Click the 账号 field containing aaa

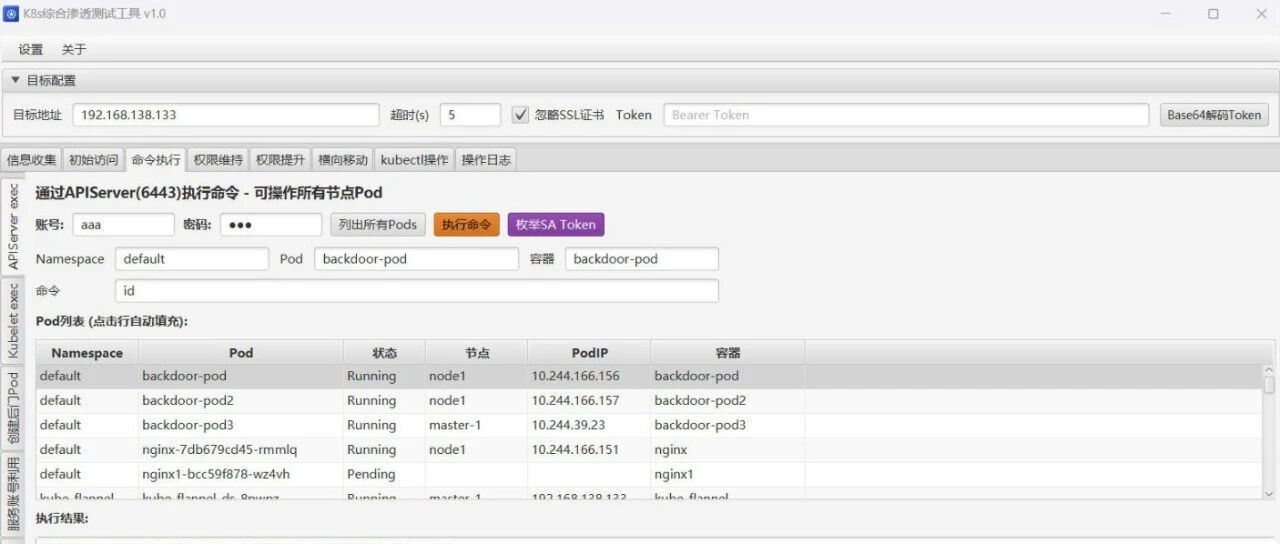[x=124, y=225]
